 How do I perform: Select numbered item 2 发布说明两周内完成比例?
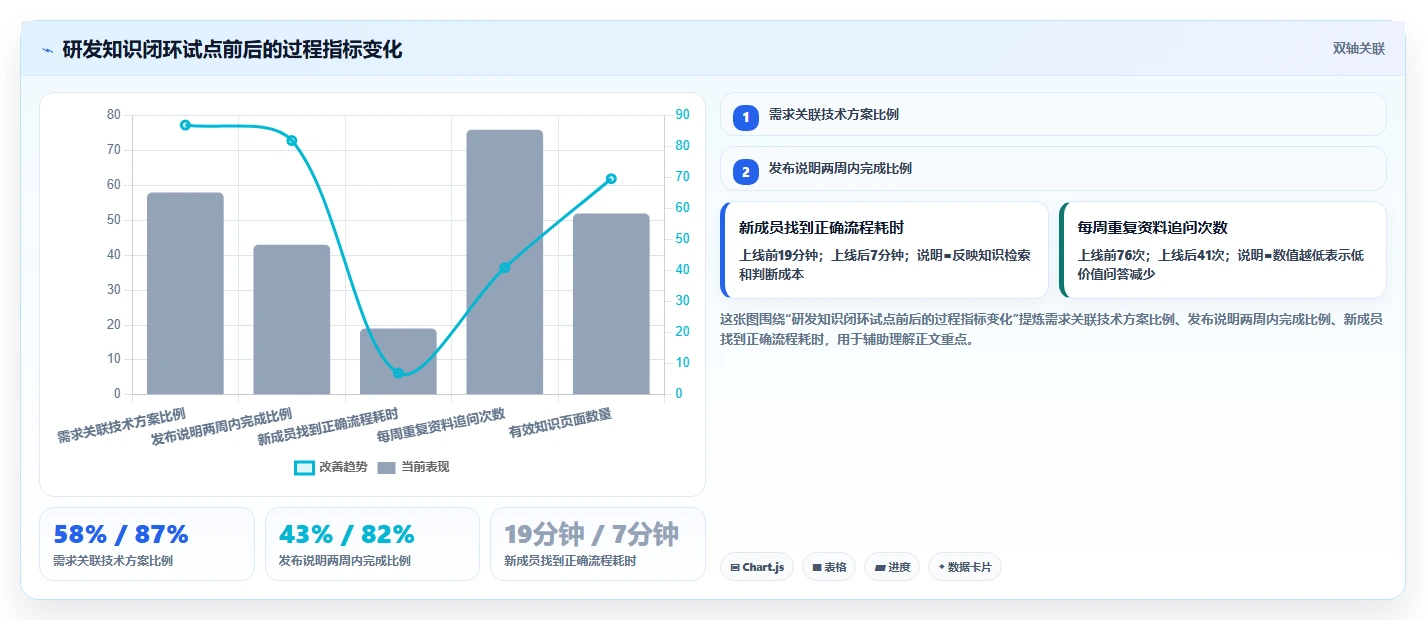pyautogui.click(x=1053, y=168)
